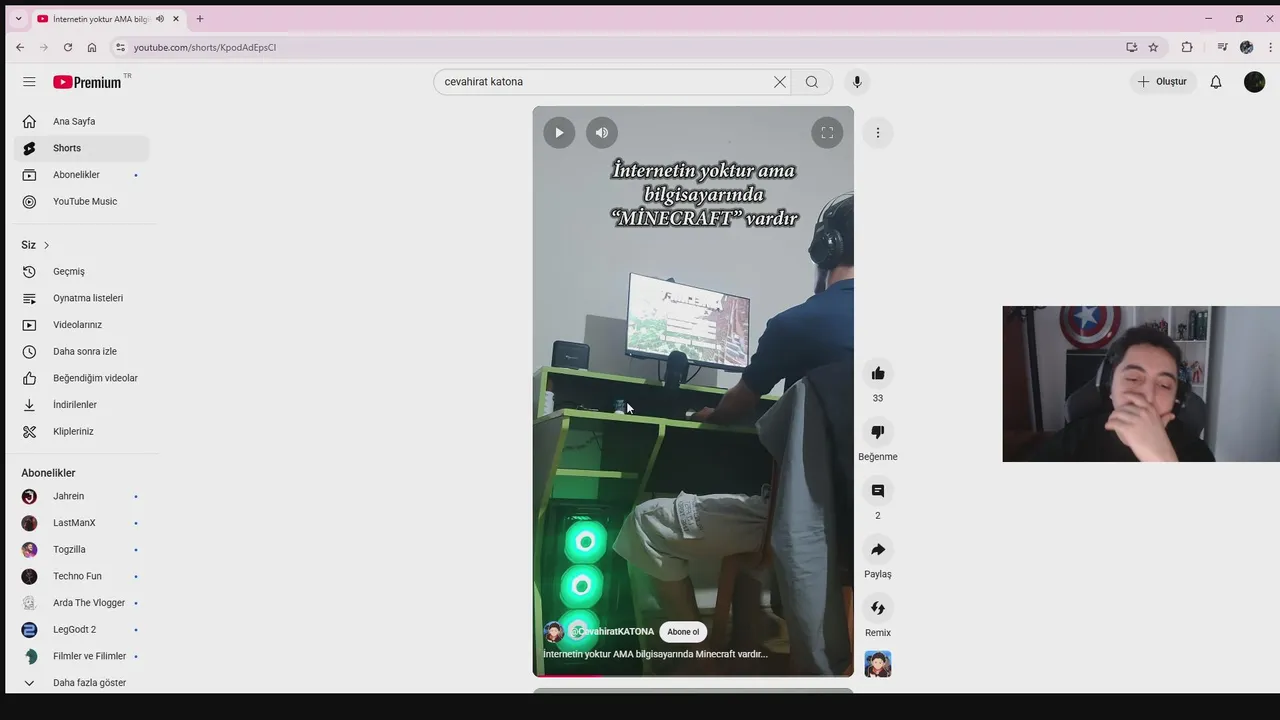Screen dimensions: 1280x720
Task: Open the browser extensions puzzle icon
Action: (x=1187, y=47)
